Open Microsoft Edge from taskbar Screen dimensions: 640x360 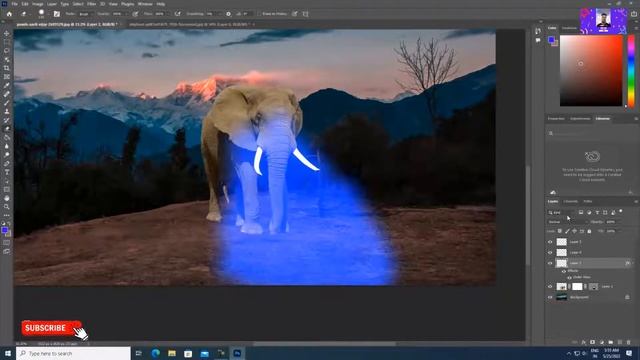[156, 353]
